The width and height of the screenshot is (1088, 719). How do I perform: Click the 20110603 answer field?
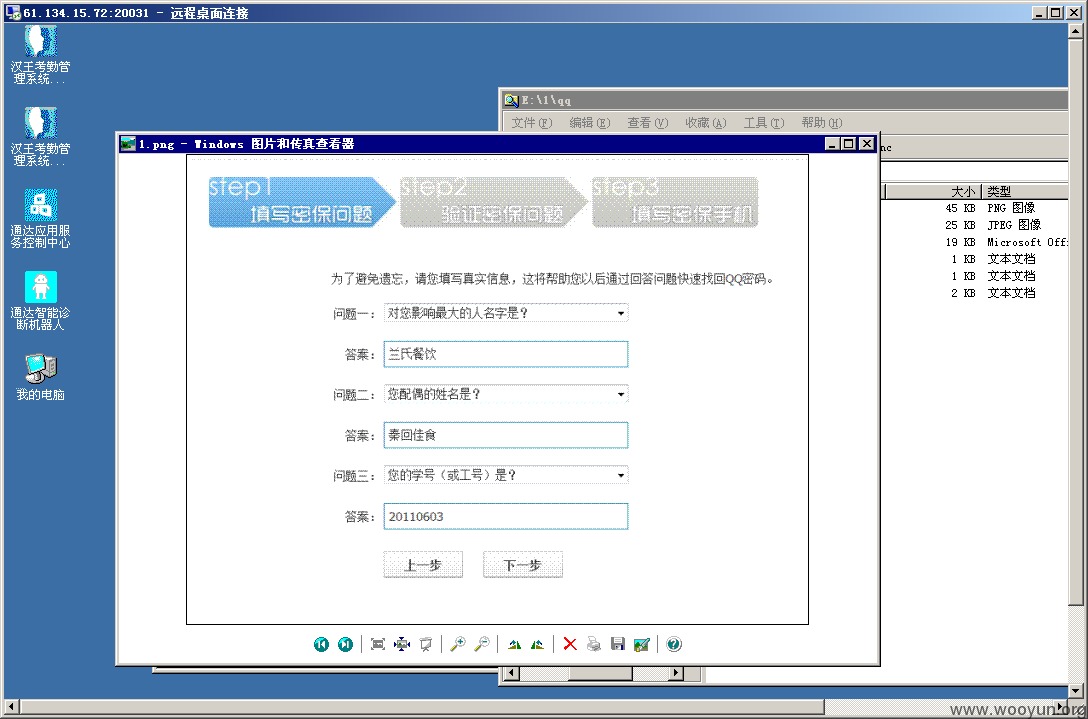pyautogui.click(x=506, y=516)
